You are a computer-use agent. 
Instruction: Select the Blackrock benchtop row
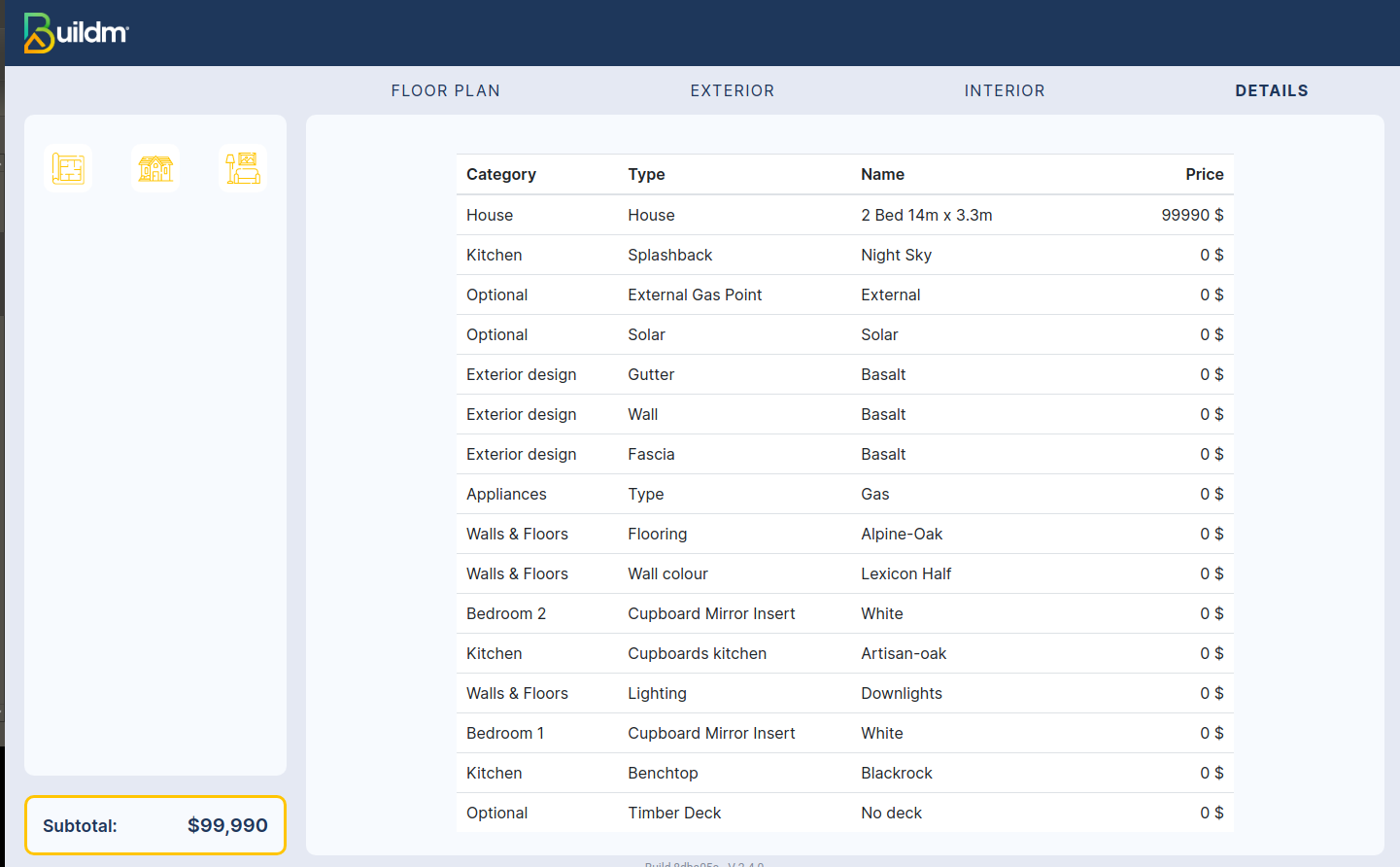point(844,773)
